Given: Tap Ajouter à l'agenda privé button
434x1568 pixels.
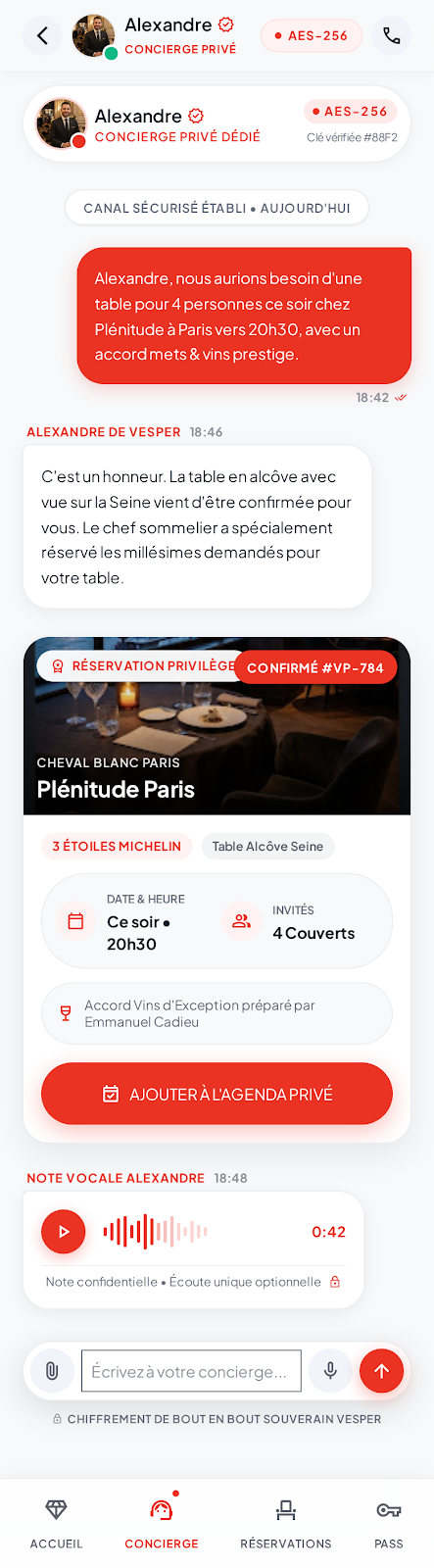Looking at the screenshot, I should [217, 1094].
